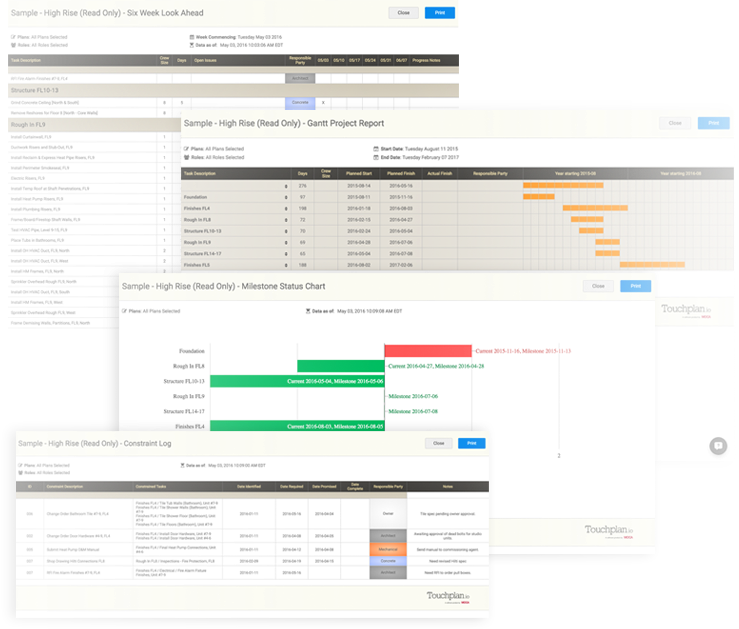Click green Finishes FL4 milestone bar
Screen dimensions: 739x629
(x=297, y=426)
